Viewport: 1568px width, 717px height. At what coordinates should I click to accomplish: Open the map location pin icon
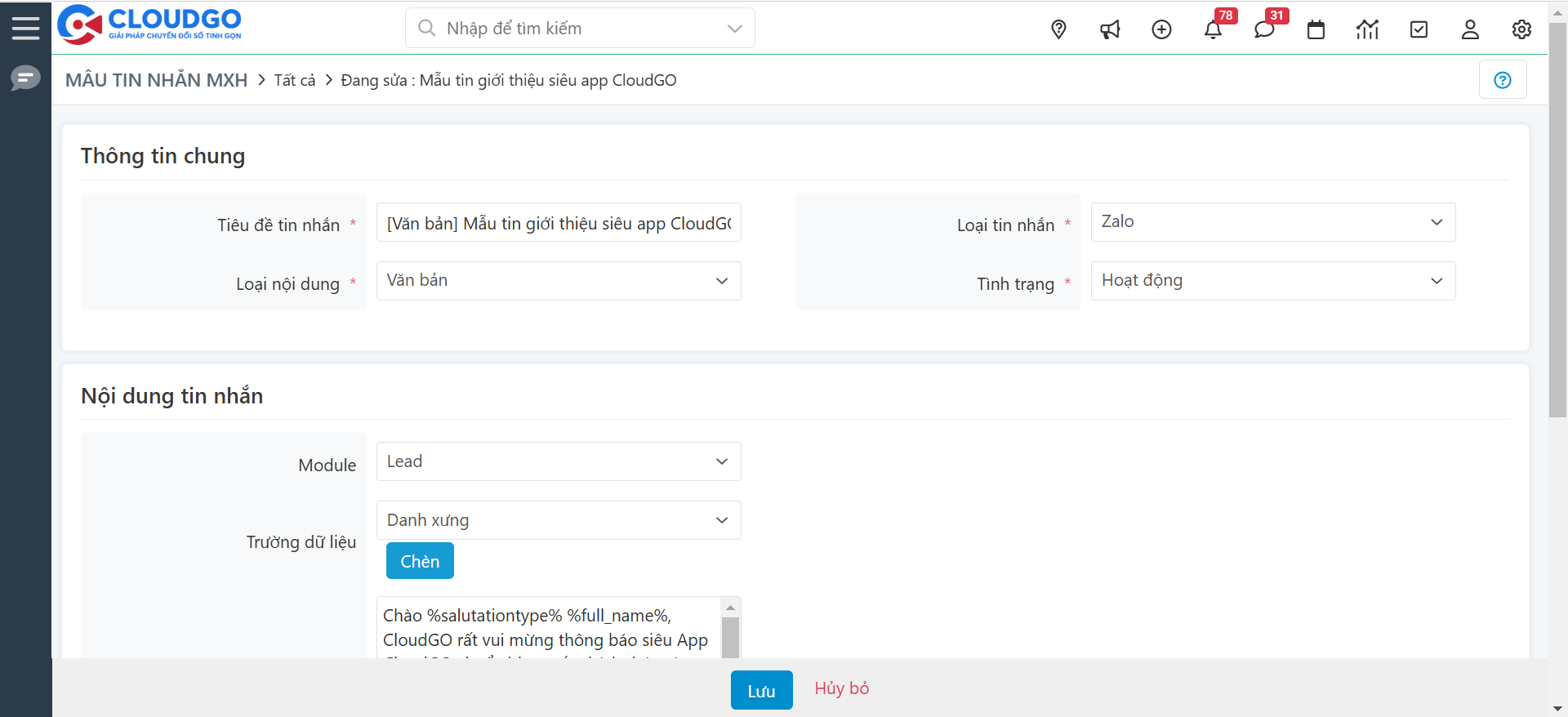[x=1058, y=29]
